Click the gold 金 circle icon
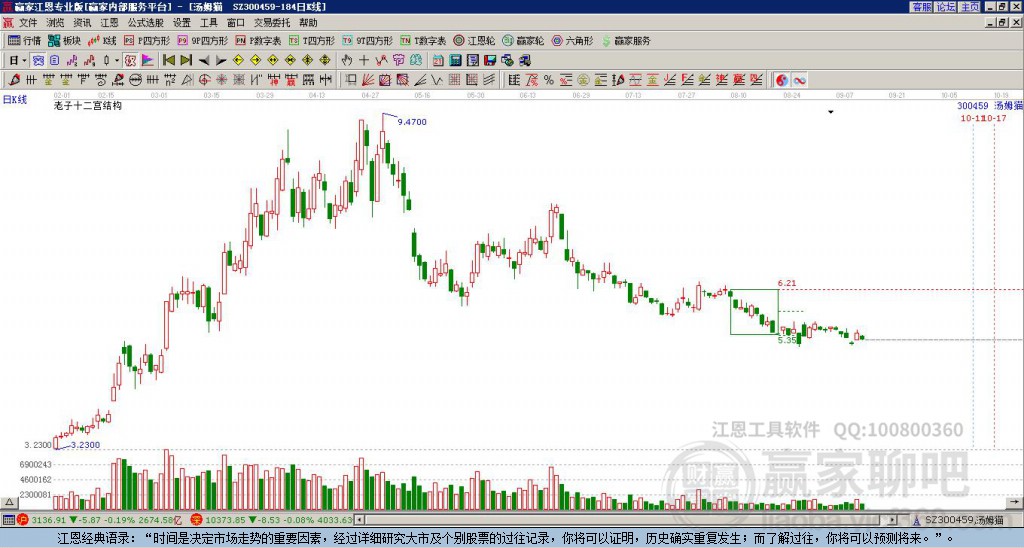This screenshot has height=548, width=1024. [583, 80]
